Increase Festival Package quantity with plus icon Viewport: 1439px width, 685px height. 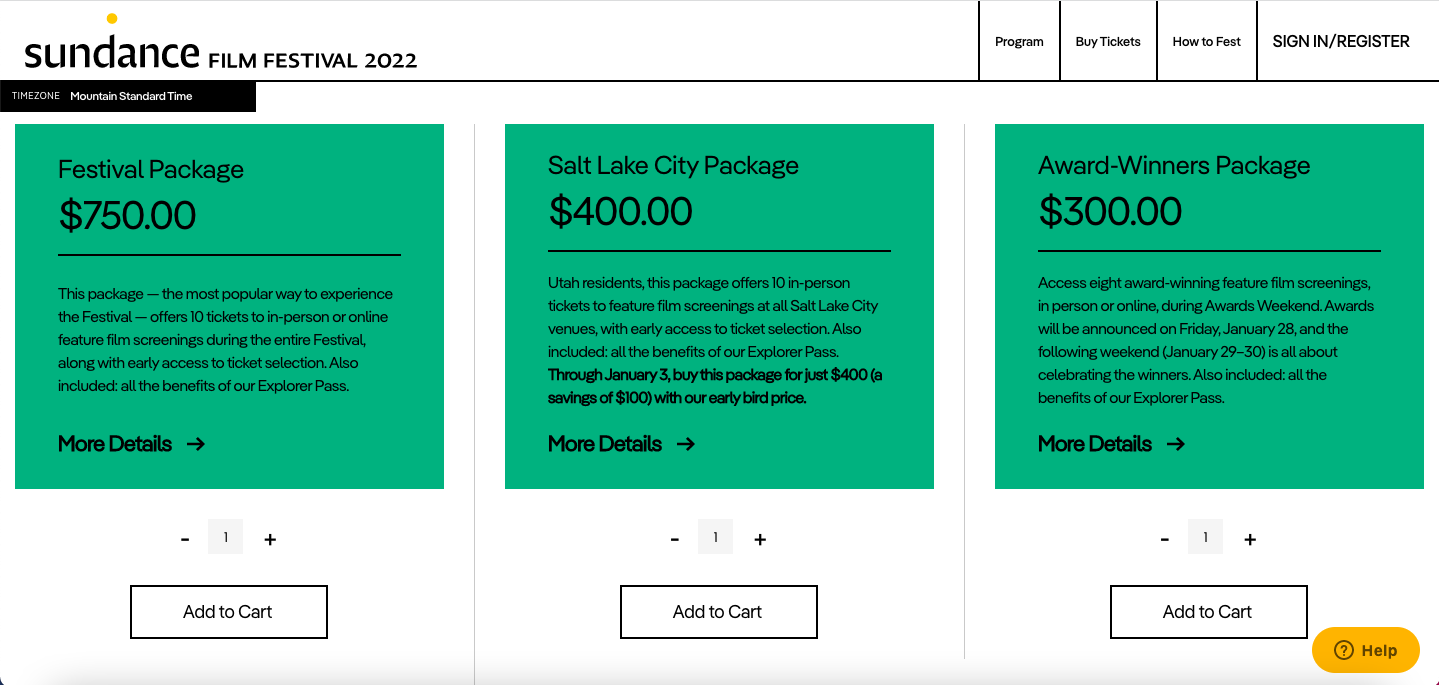click(270, 537)
